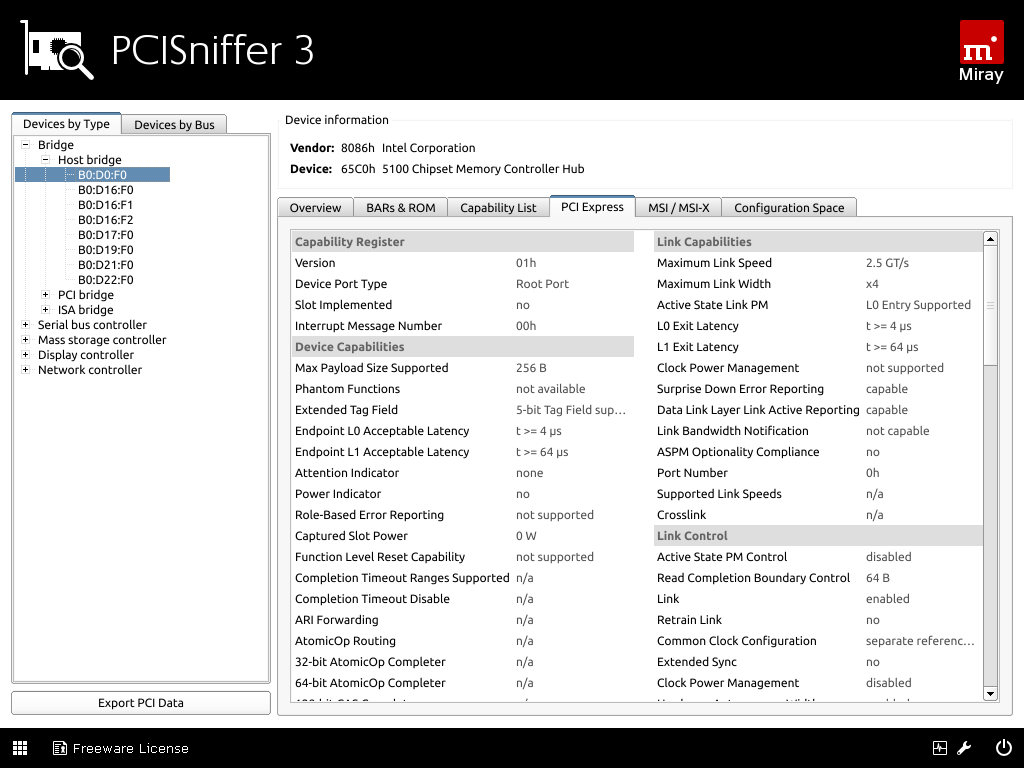Expand the Network controller node

pos(25,370)
